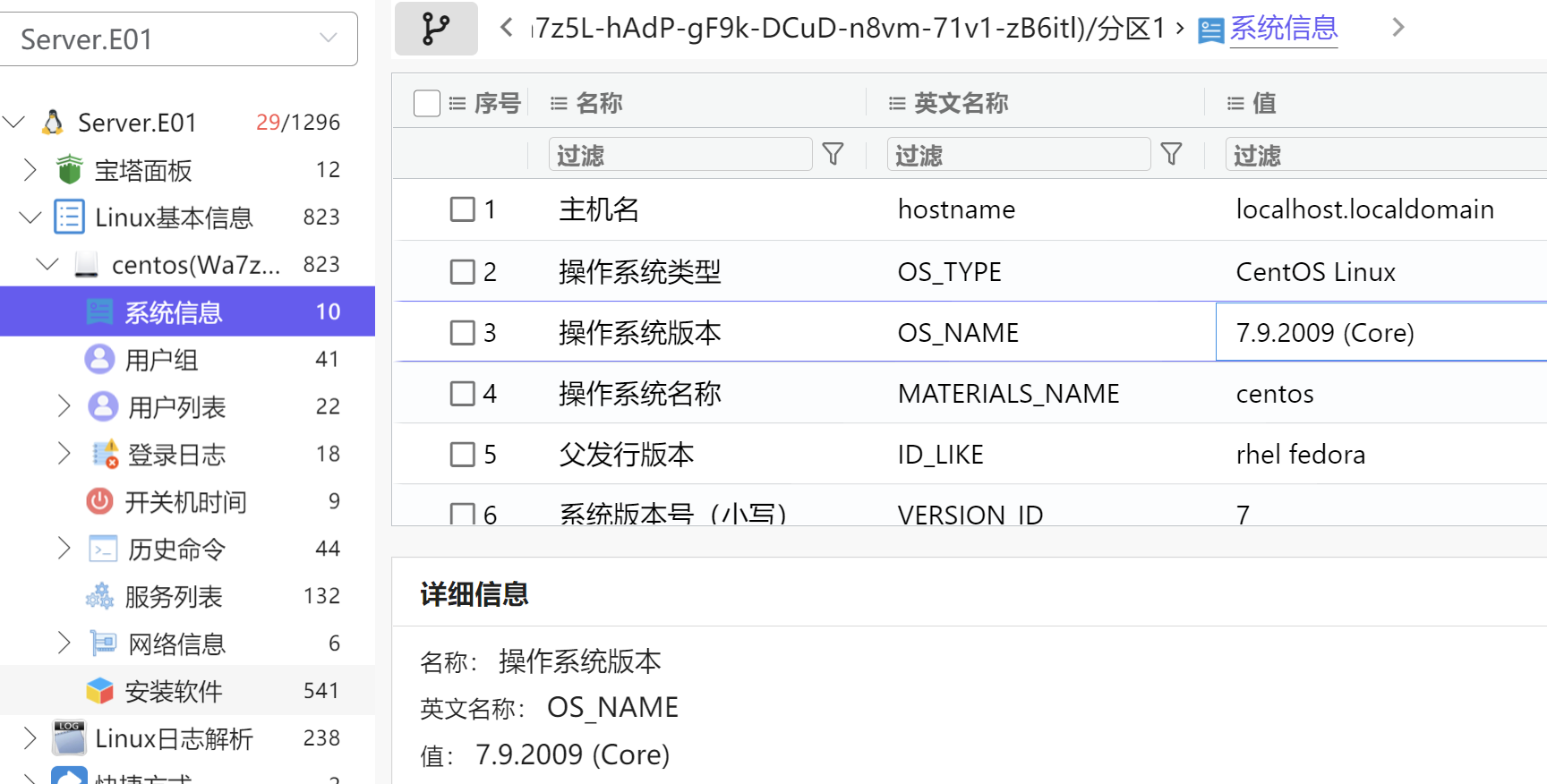Expand the 历史命令 tree node
Image resolution: width=1547 pixels, height=784 pixels.
point(64,549)
